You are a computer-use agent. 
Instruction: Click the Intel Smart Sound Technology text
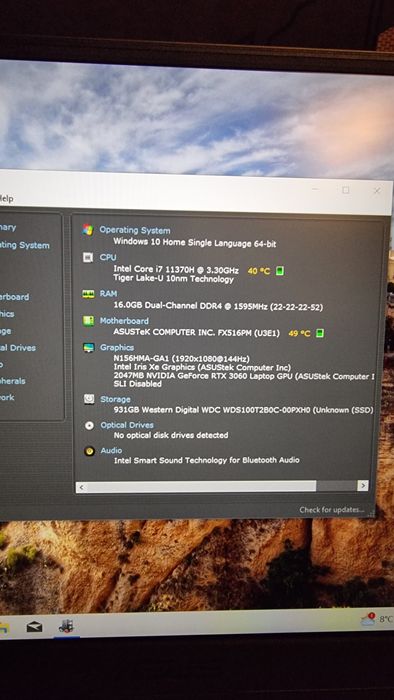pyautogui.click(x=207, y=460)
